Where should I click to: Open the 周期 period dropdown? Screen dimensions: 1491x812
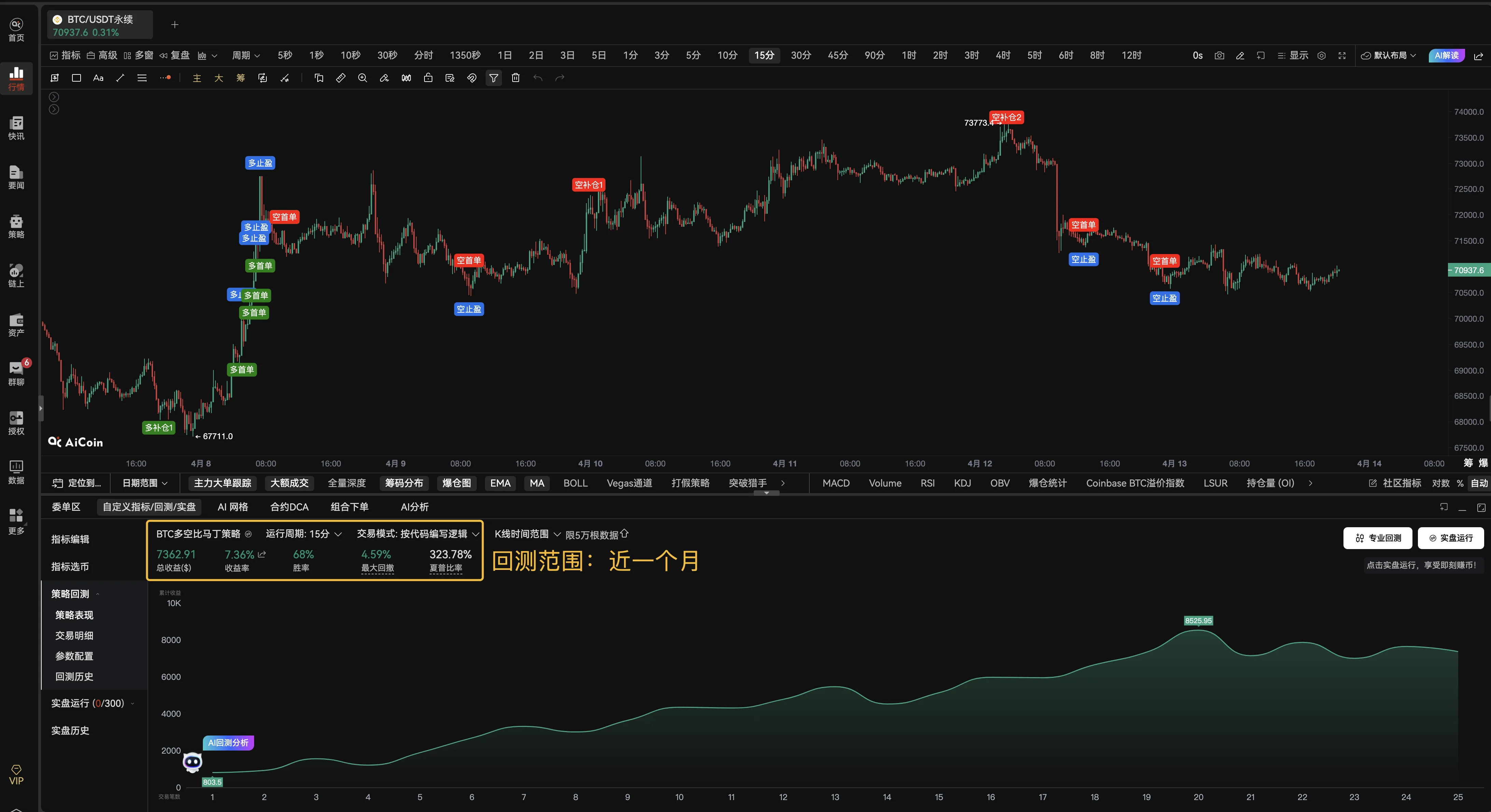click(x=246, y=56)
